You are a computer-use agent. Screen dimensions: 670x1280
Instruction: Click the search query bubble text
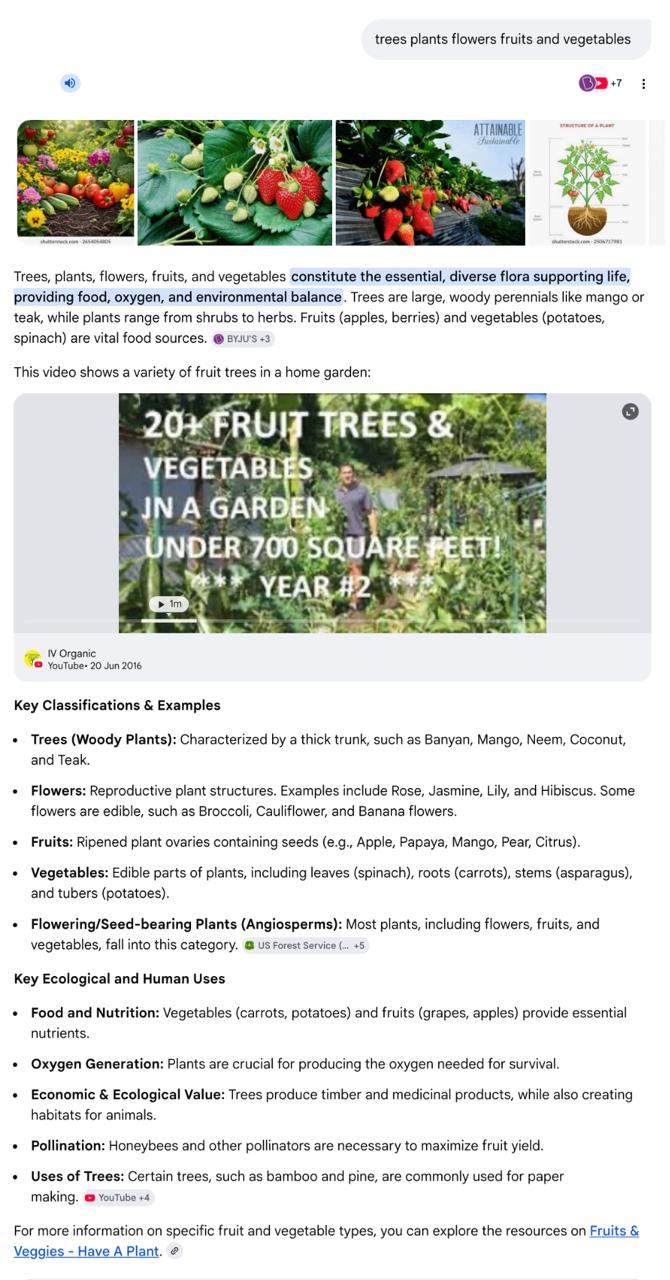coord(503,40)
